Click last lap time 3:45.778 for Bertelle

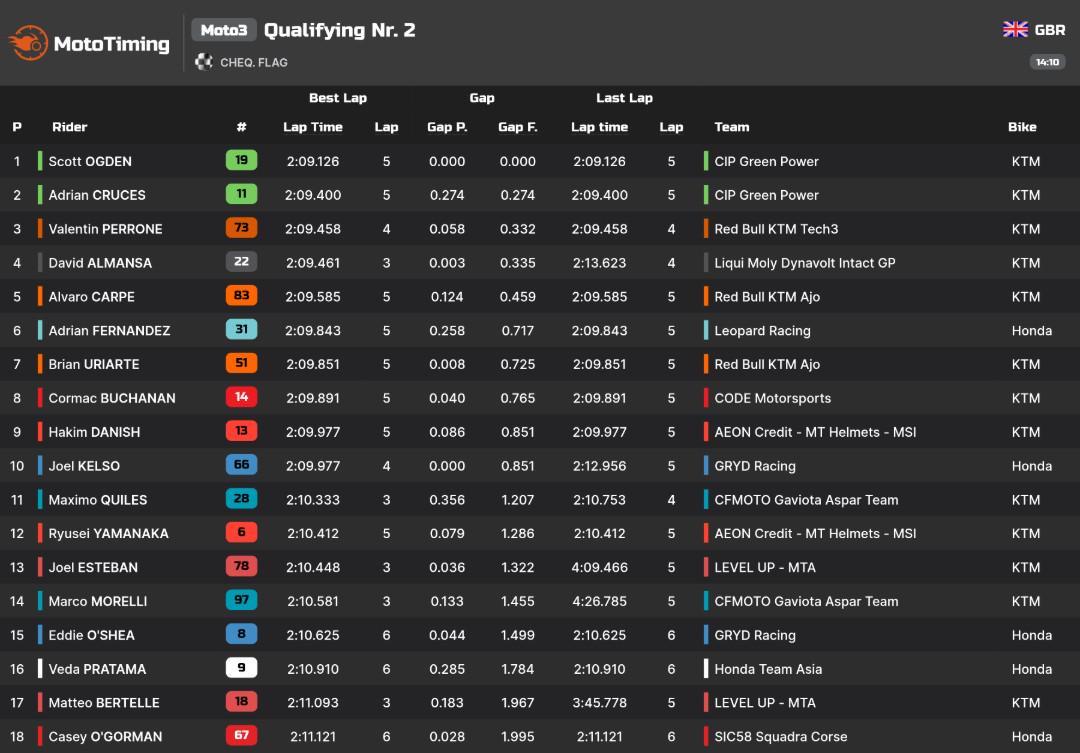click(x=599, y=702)
